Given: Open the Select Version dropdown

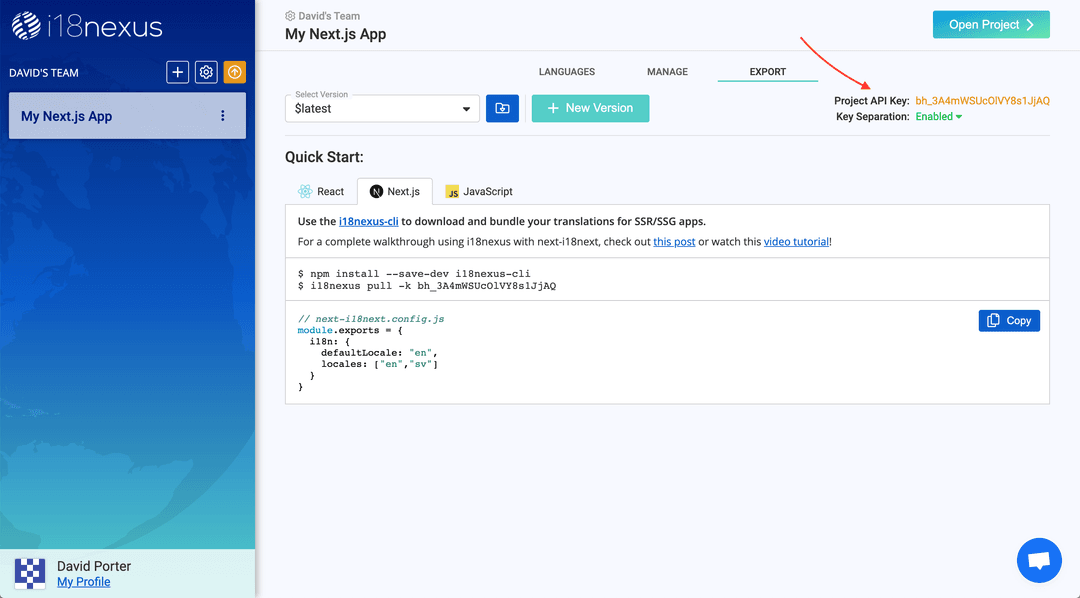Looking at the screenshot, I should tap(381, 107).
